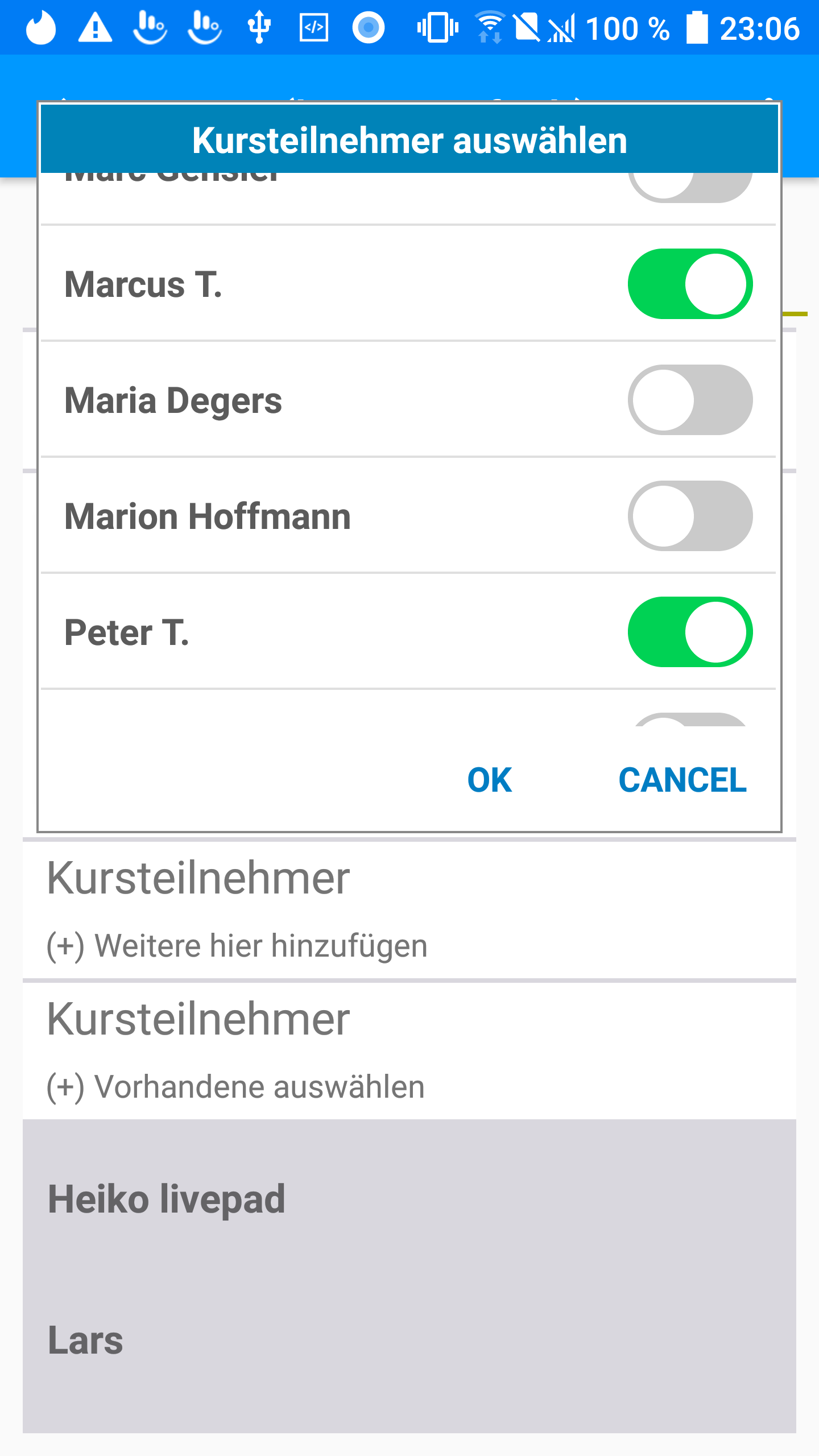Switch off the Peter T. toggle
The width and height of the screenshot is (819, 1456).
[x=690, y=632]
